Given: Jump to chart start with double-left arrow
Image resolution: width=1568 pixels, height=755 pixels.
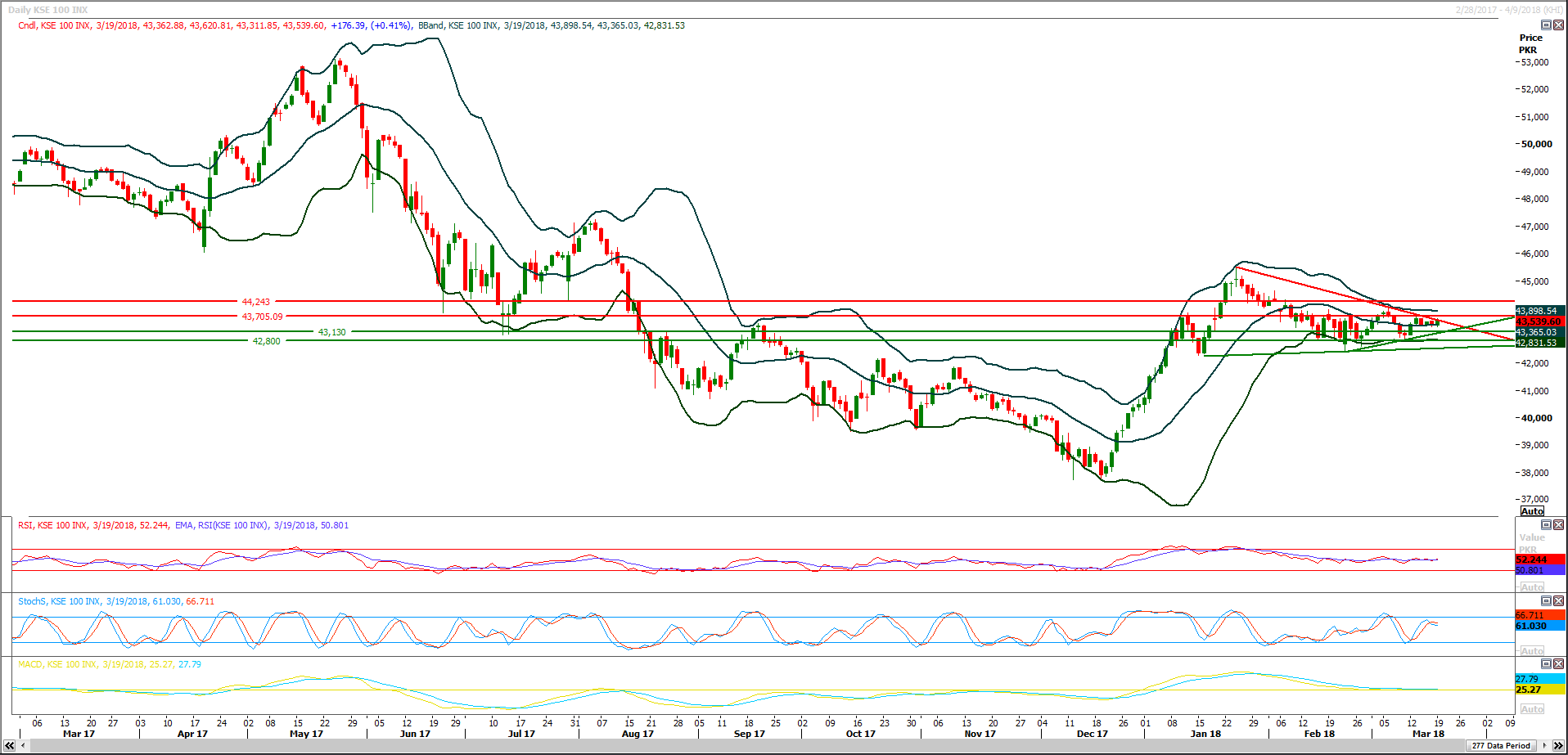Looking at the screenshot, I should coord(9,746).
